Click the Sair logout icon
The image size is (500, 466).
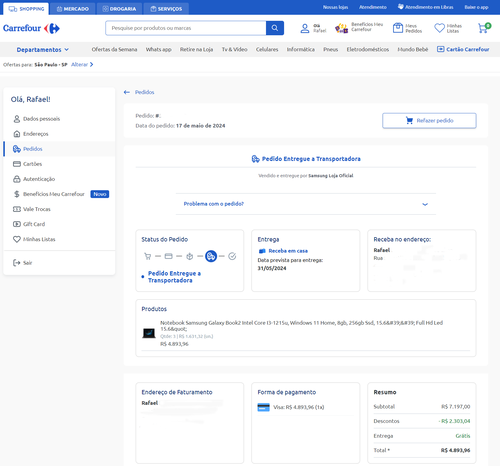point(16,263)
